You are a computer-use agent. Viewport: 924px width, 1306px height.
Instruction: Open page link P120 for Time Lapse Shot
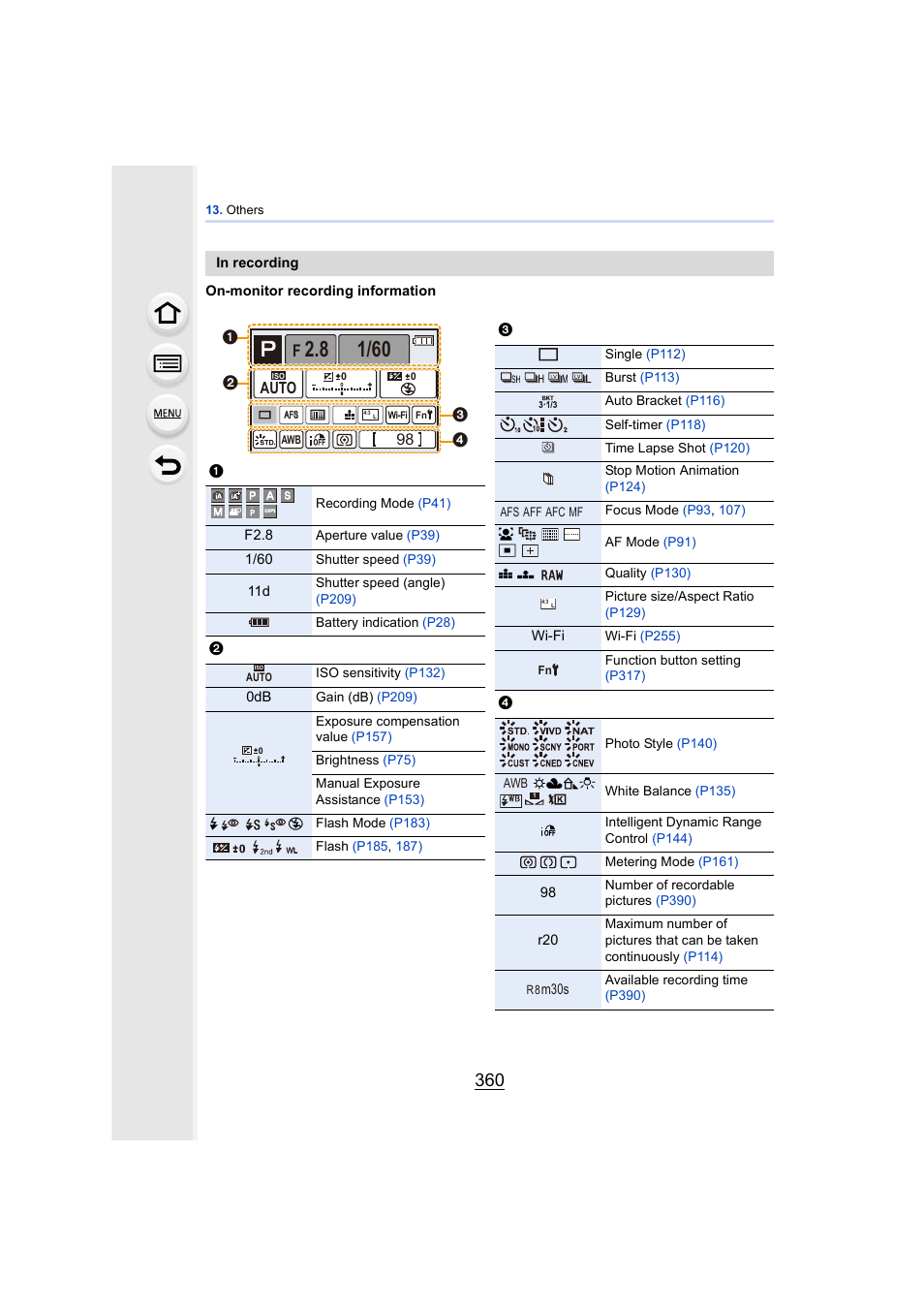pos(730,449)
